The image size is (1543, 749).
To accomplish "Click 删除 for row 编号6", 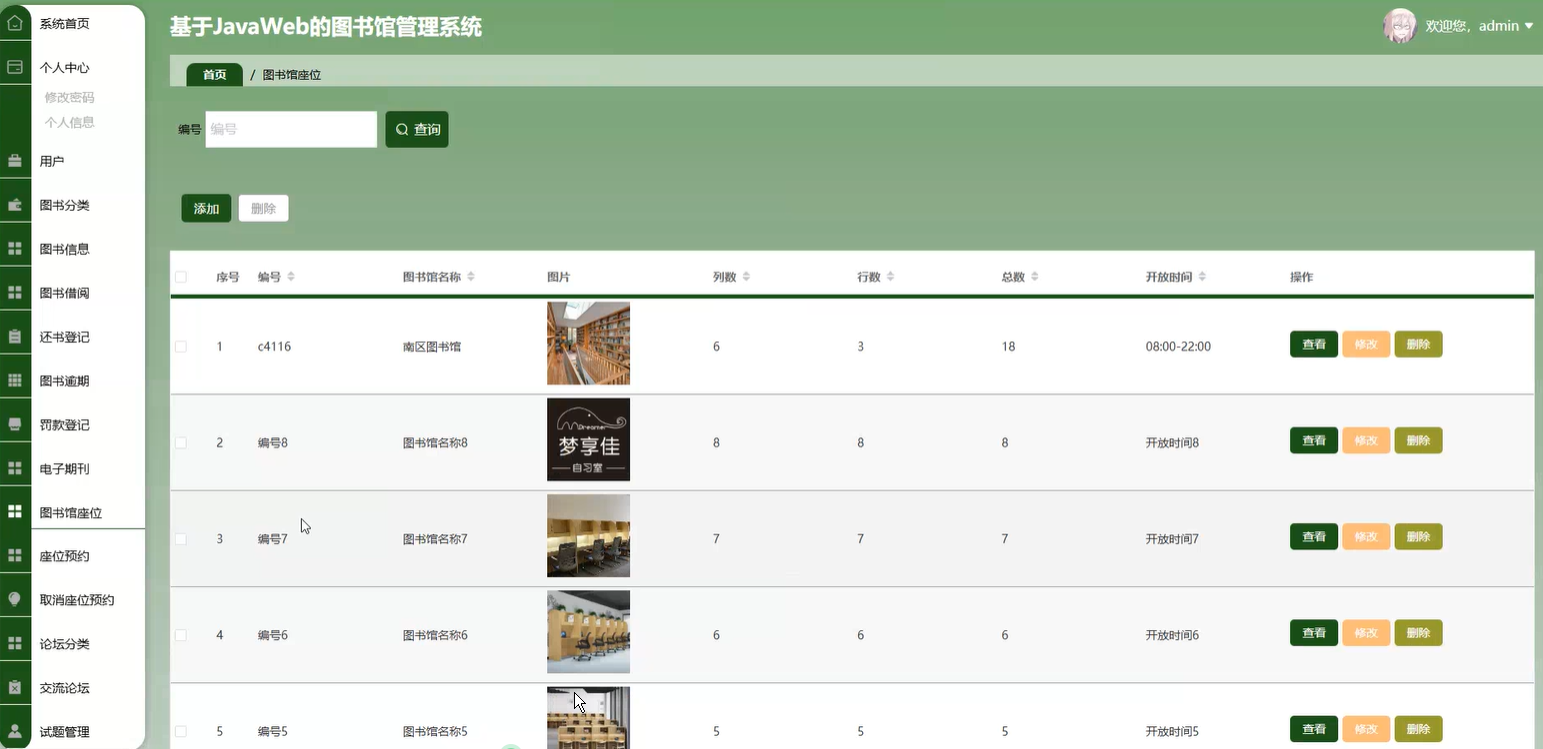I will 1418,633.
